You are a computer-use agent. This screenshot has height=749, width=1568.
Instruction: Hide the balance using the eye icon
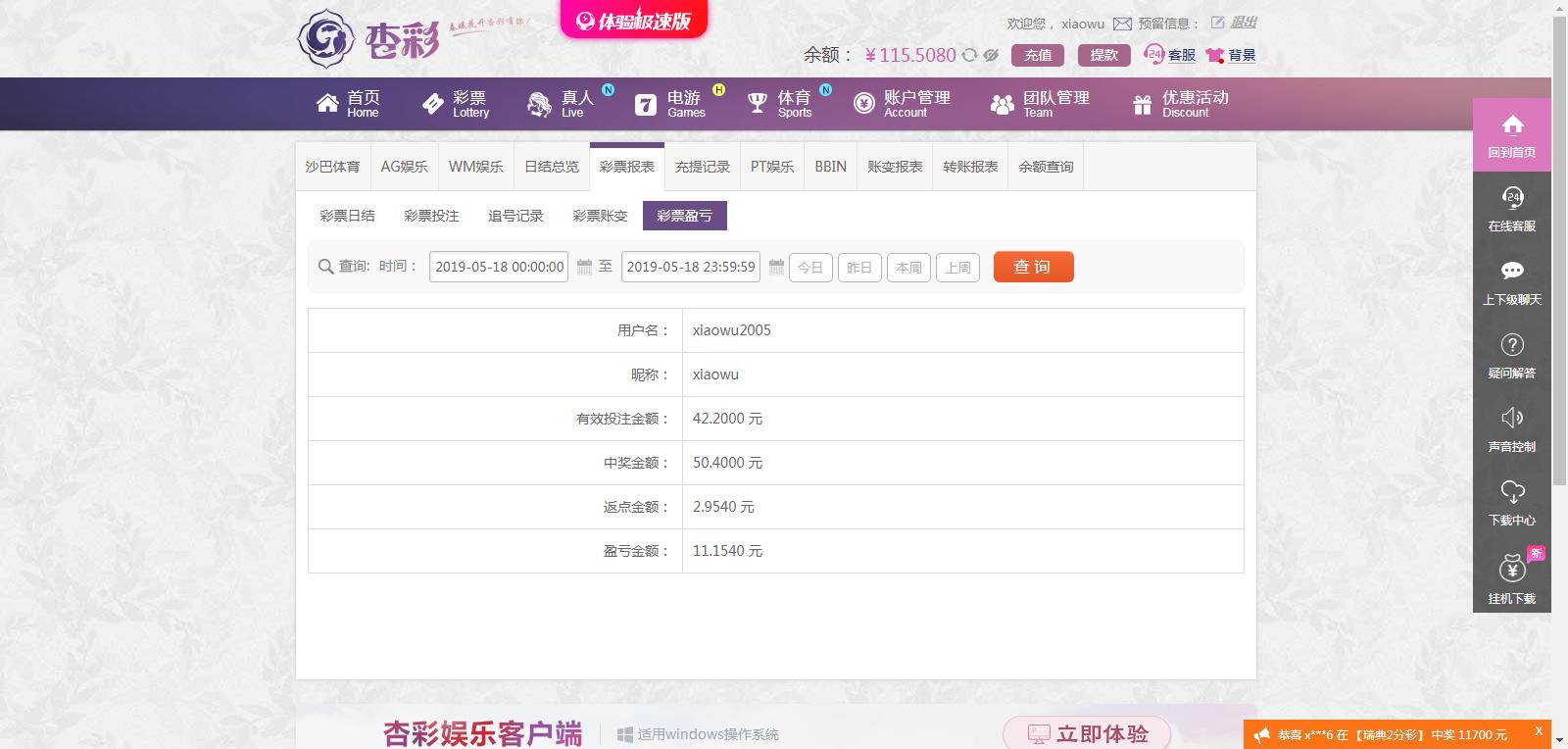click(991, 55)
